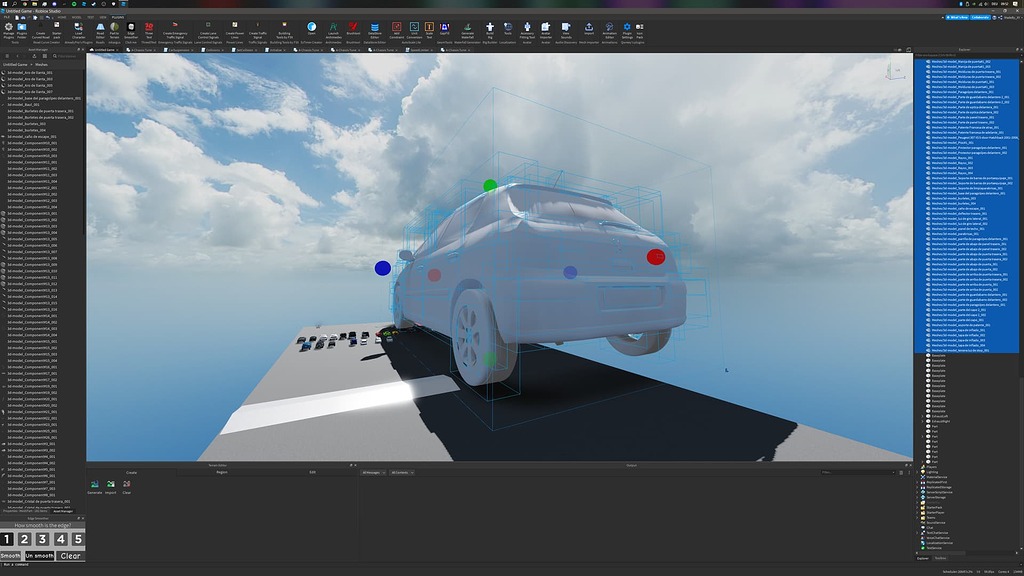The height and width of the screenshot is (576, 1024).
Task: Set edge smoothness level to 3
Action: pos(41,538)
